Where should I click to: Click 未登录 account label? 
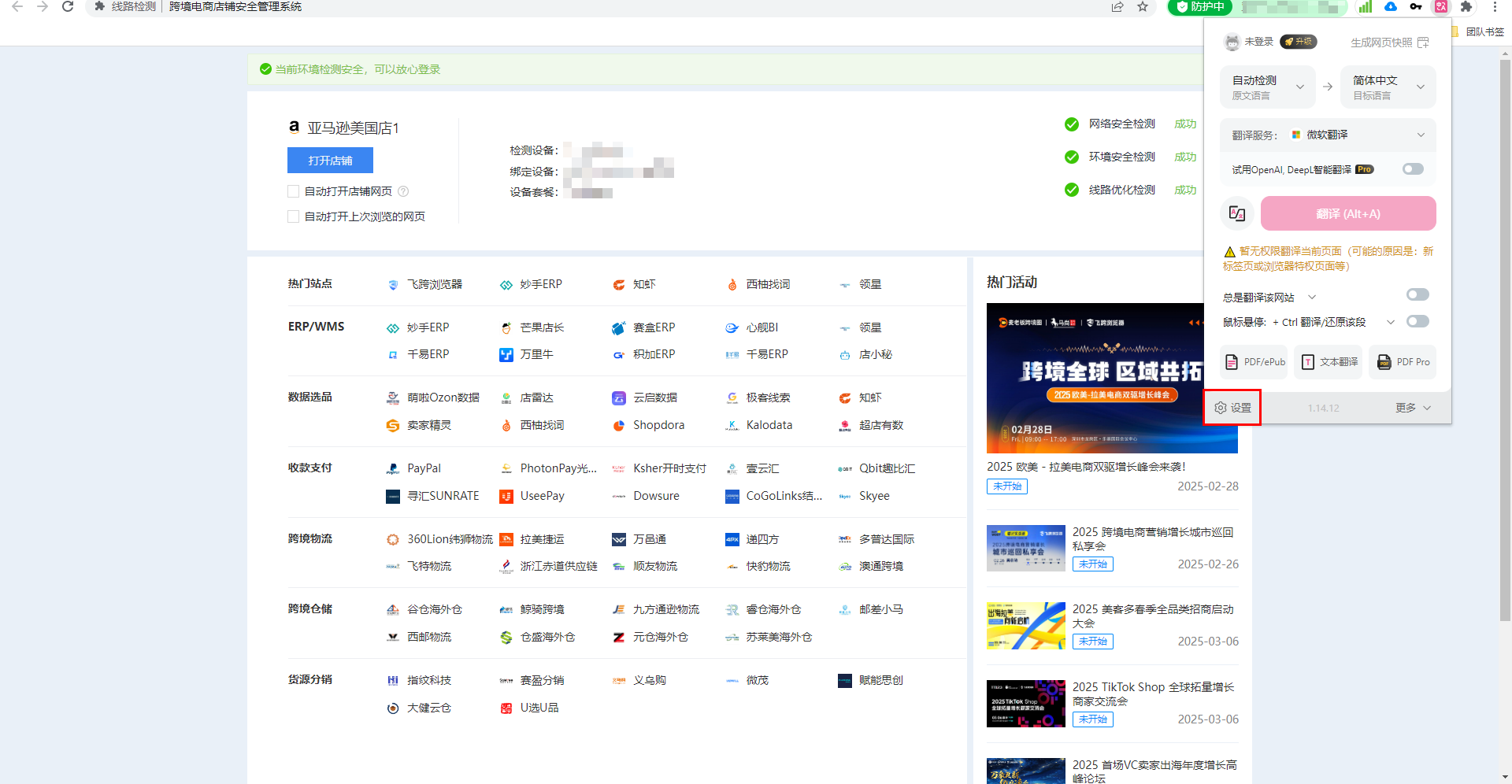(1258, 42)
